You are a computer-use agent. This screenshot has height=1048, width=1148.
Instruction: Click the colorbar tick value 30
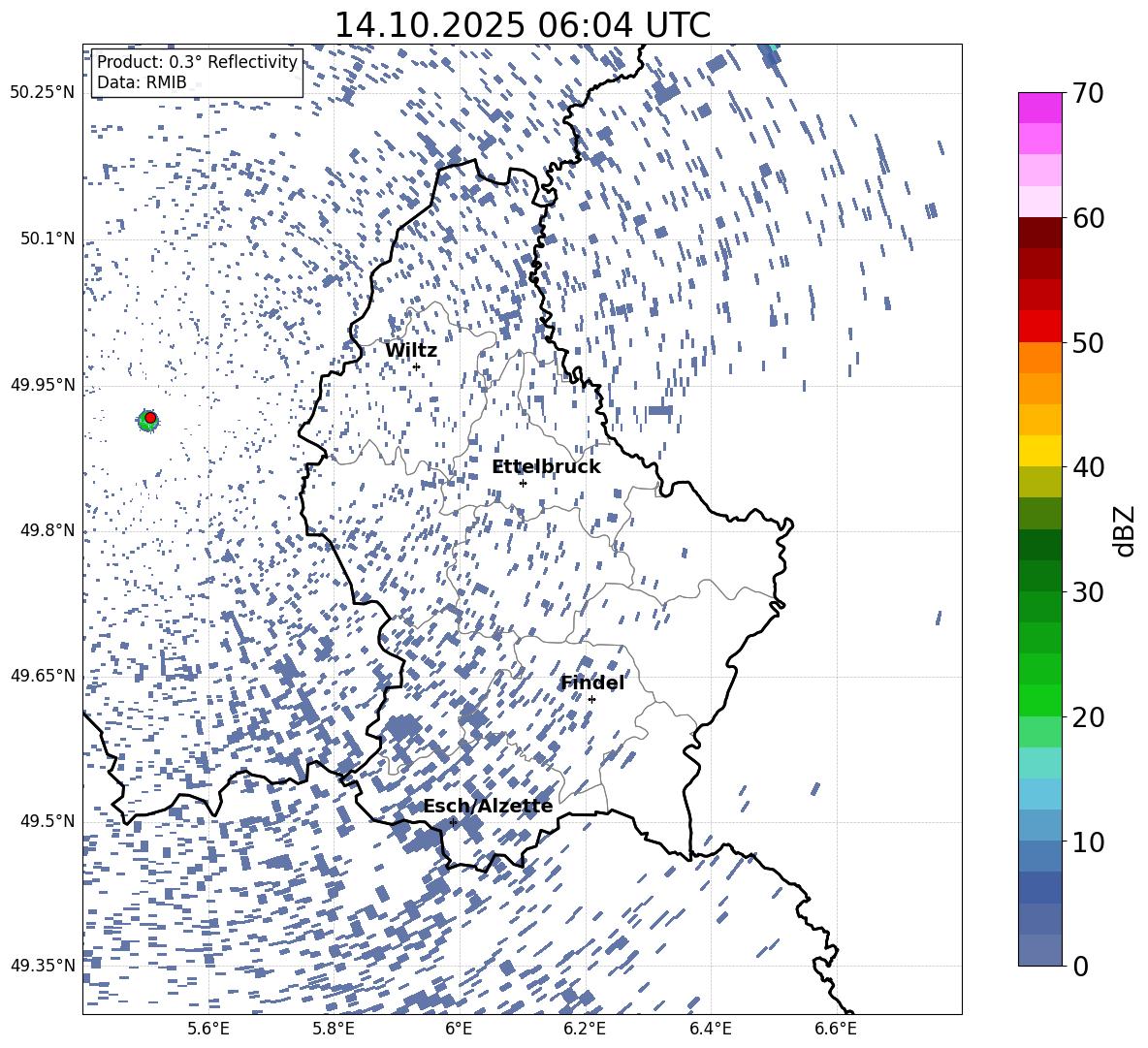1088,592
